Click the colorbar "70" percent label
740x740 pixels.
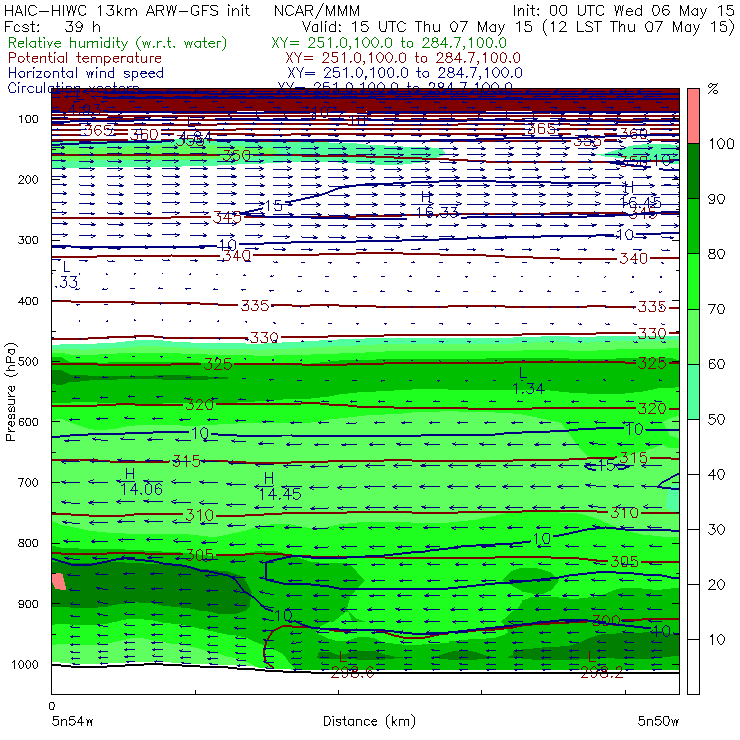click(x=716, y=309)
